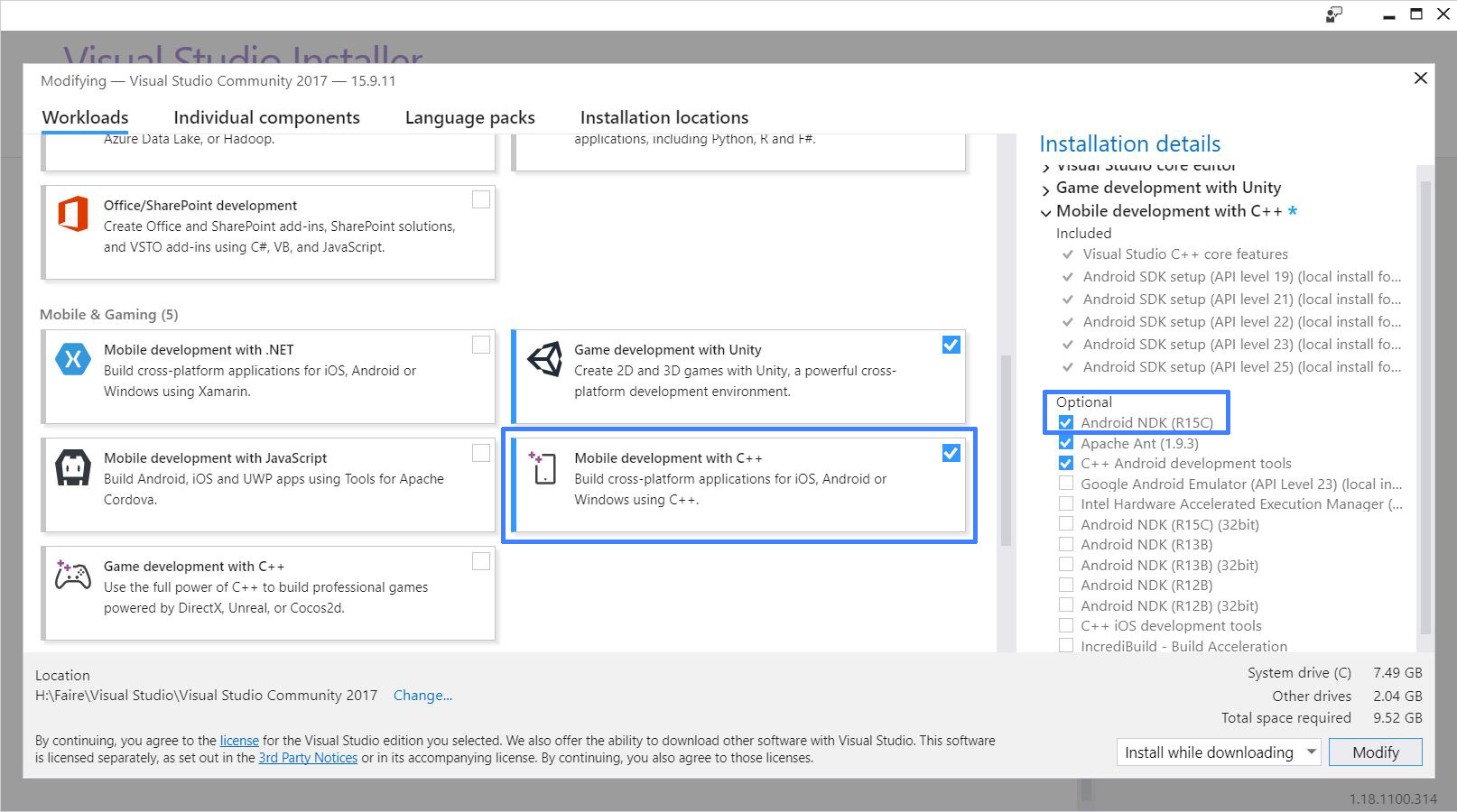Click the installer version 1.18.1100.314 text
The height and width of the screenshot is (812, 1457).
point(1393,799)
